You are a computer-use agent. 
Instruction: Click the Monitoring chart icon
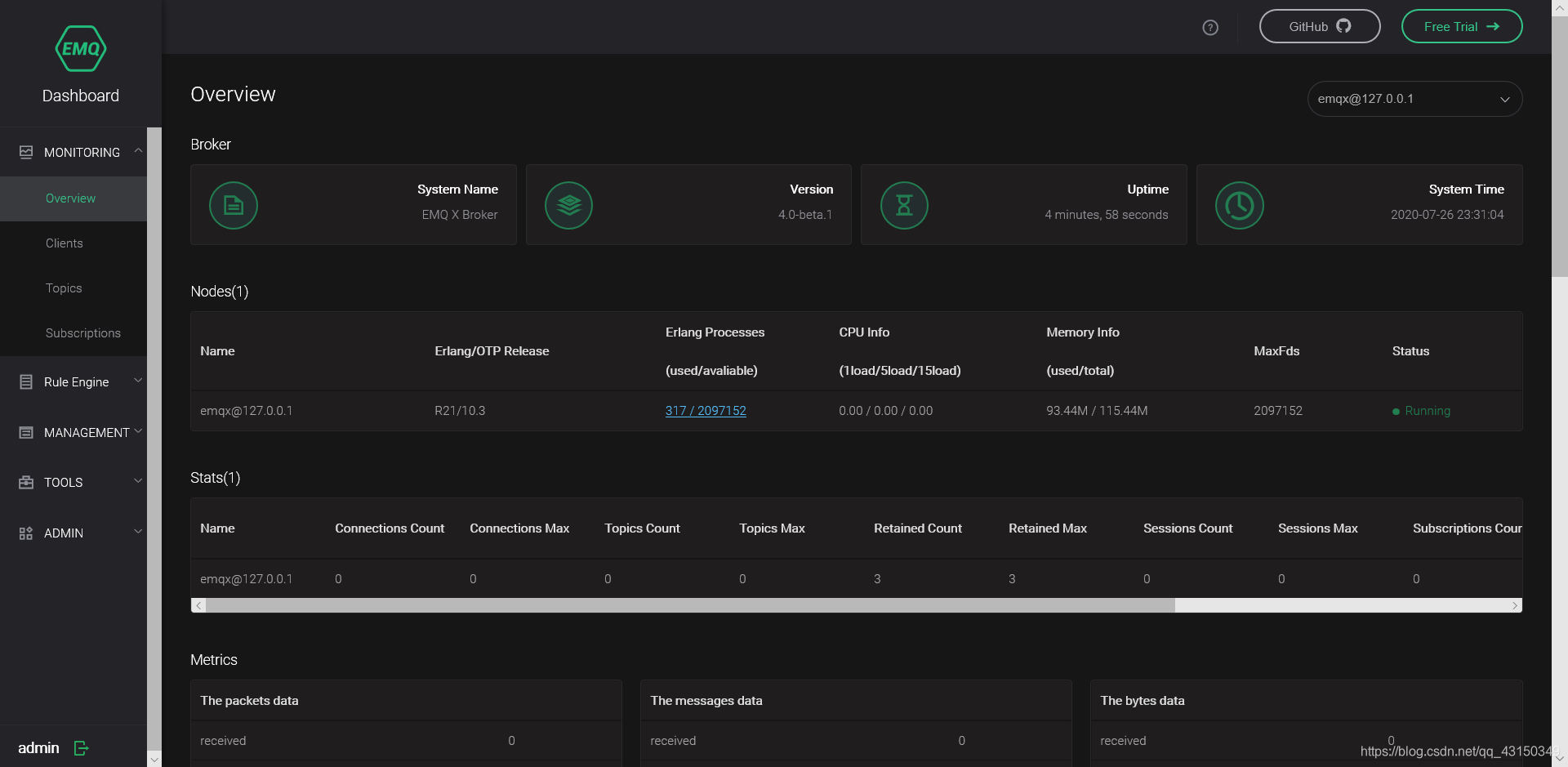26,152
